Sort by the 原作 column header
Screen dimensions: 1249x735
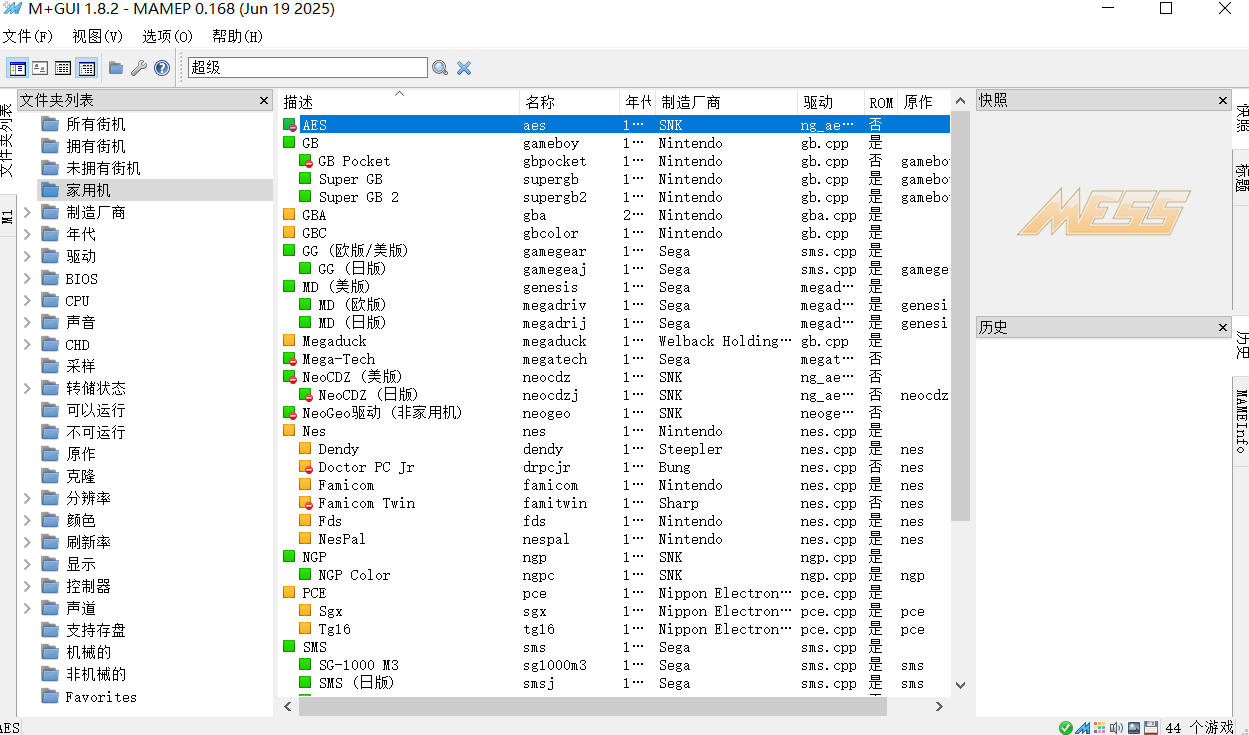click(x=922, y=102)
